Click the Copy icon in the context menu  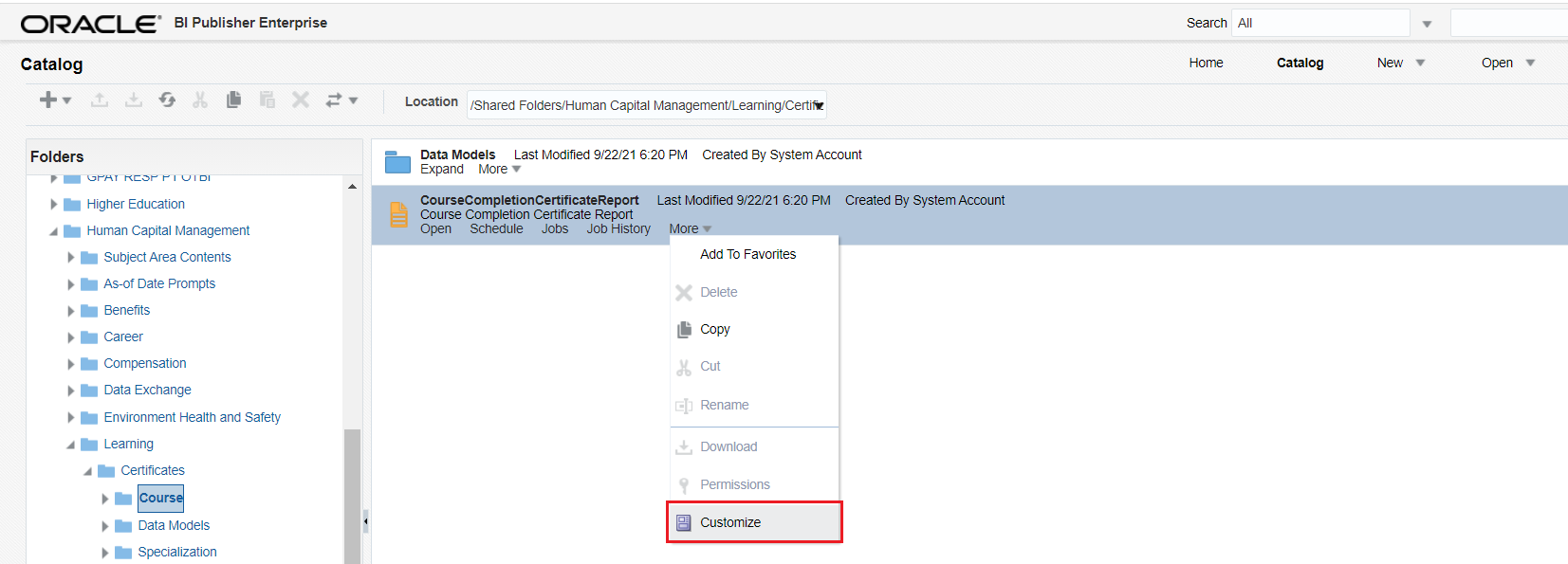point(684,330)
